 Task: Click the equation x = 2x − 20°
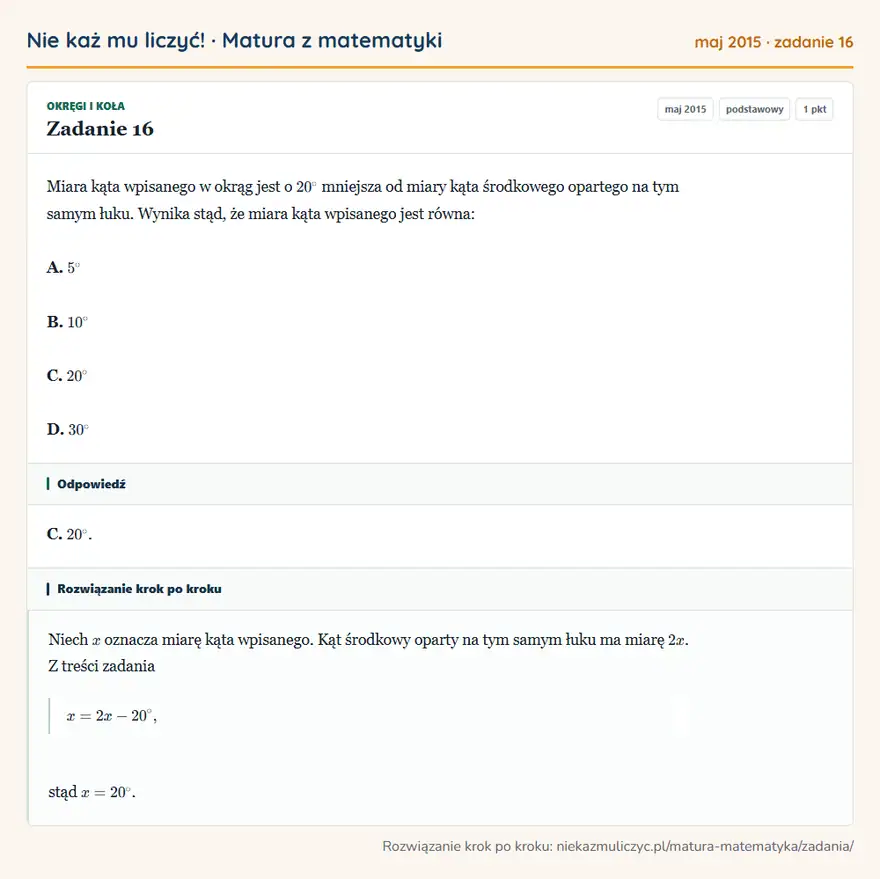click(112, 716)
